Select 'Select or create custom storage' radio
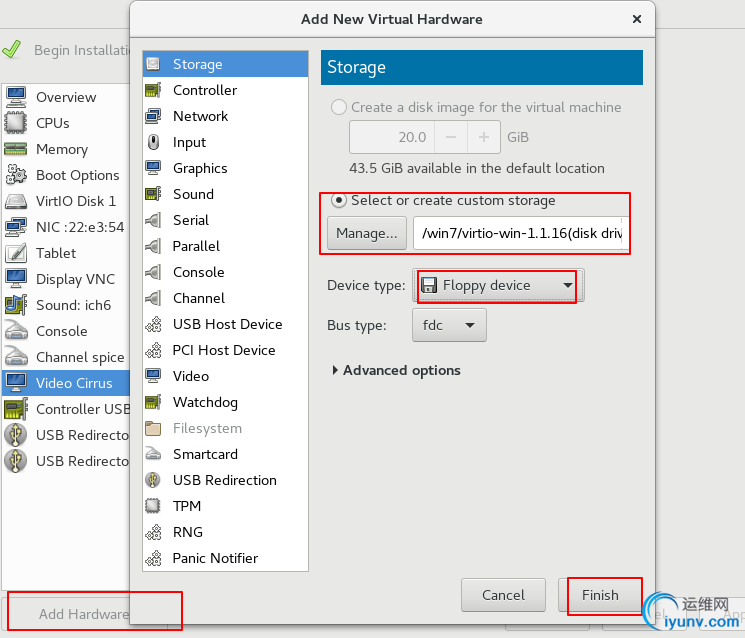Image resolution: width=745 pixels, height=638 pixels. 338,200
